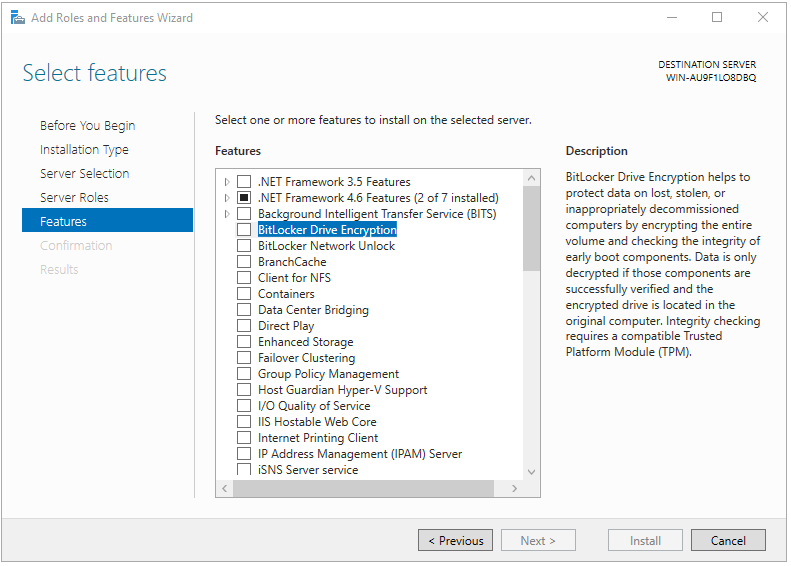
Task: Click the Install button
Action: tap(645, 541)
